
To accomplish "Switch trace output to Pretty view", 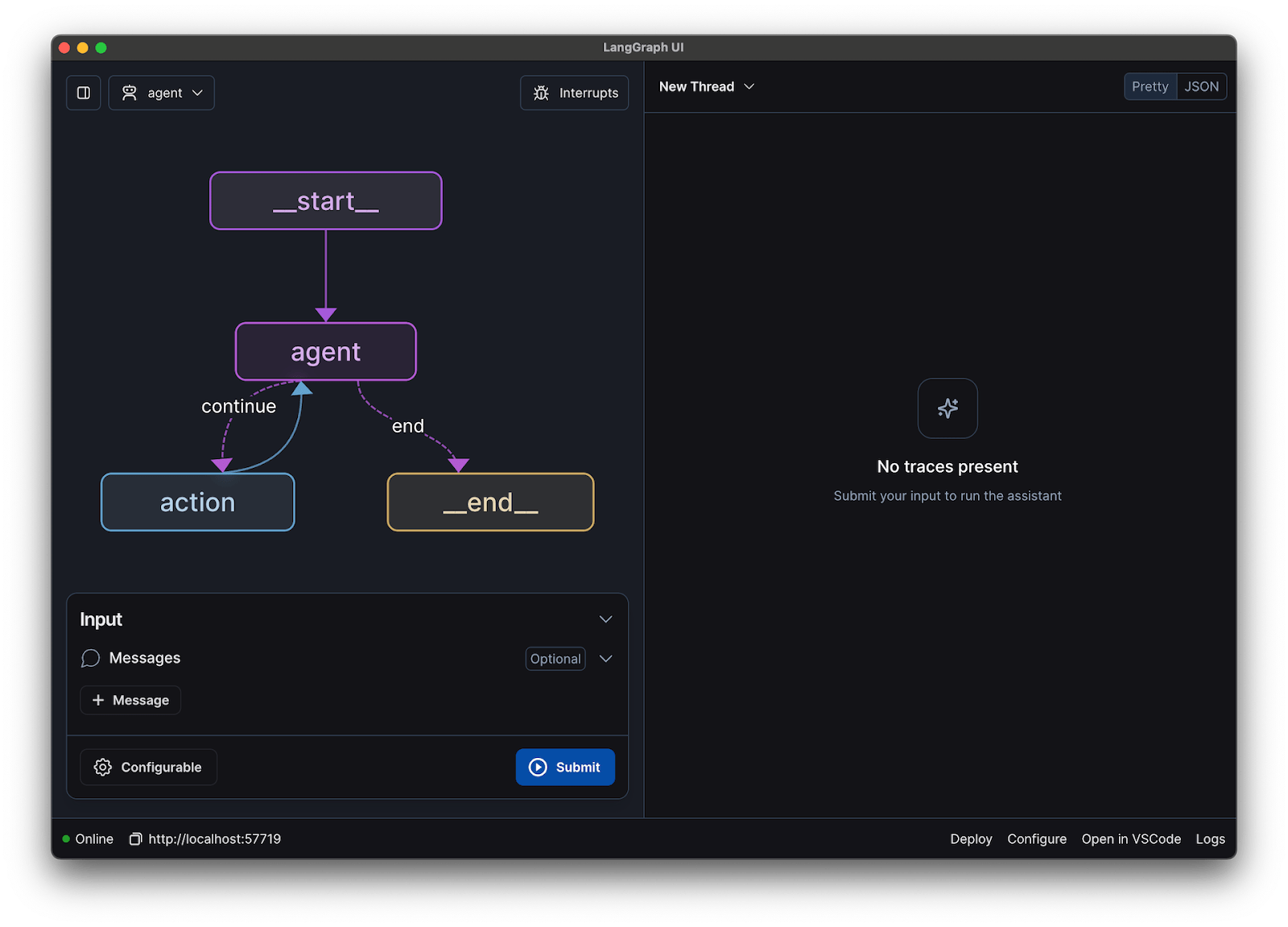I will (x=1150, y=86).
